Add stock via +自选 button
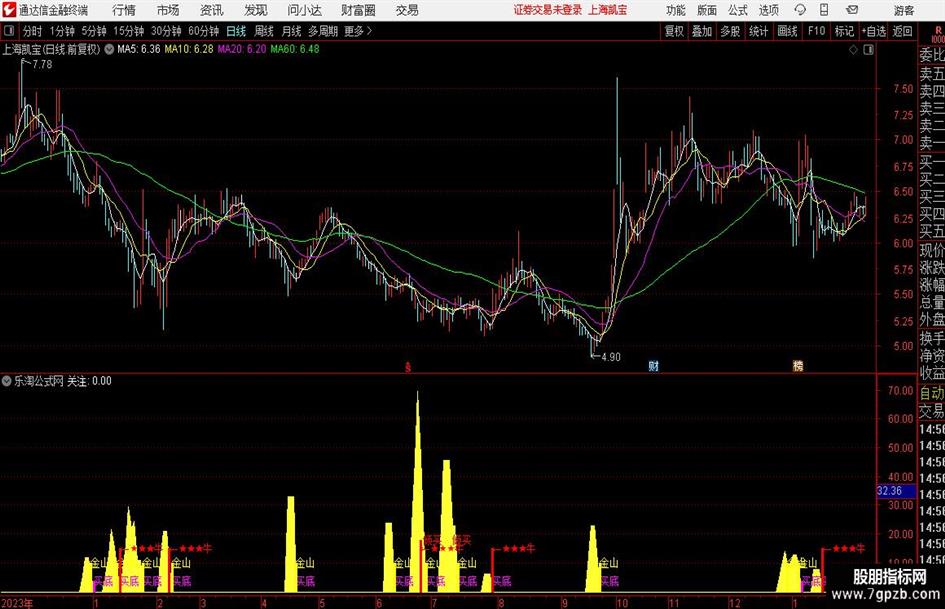The image size is (945, 609). [x=874, y=31]
